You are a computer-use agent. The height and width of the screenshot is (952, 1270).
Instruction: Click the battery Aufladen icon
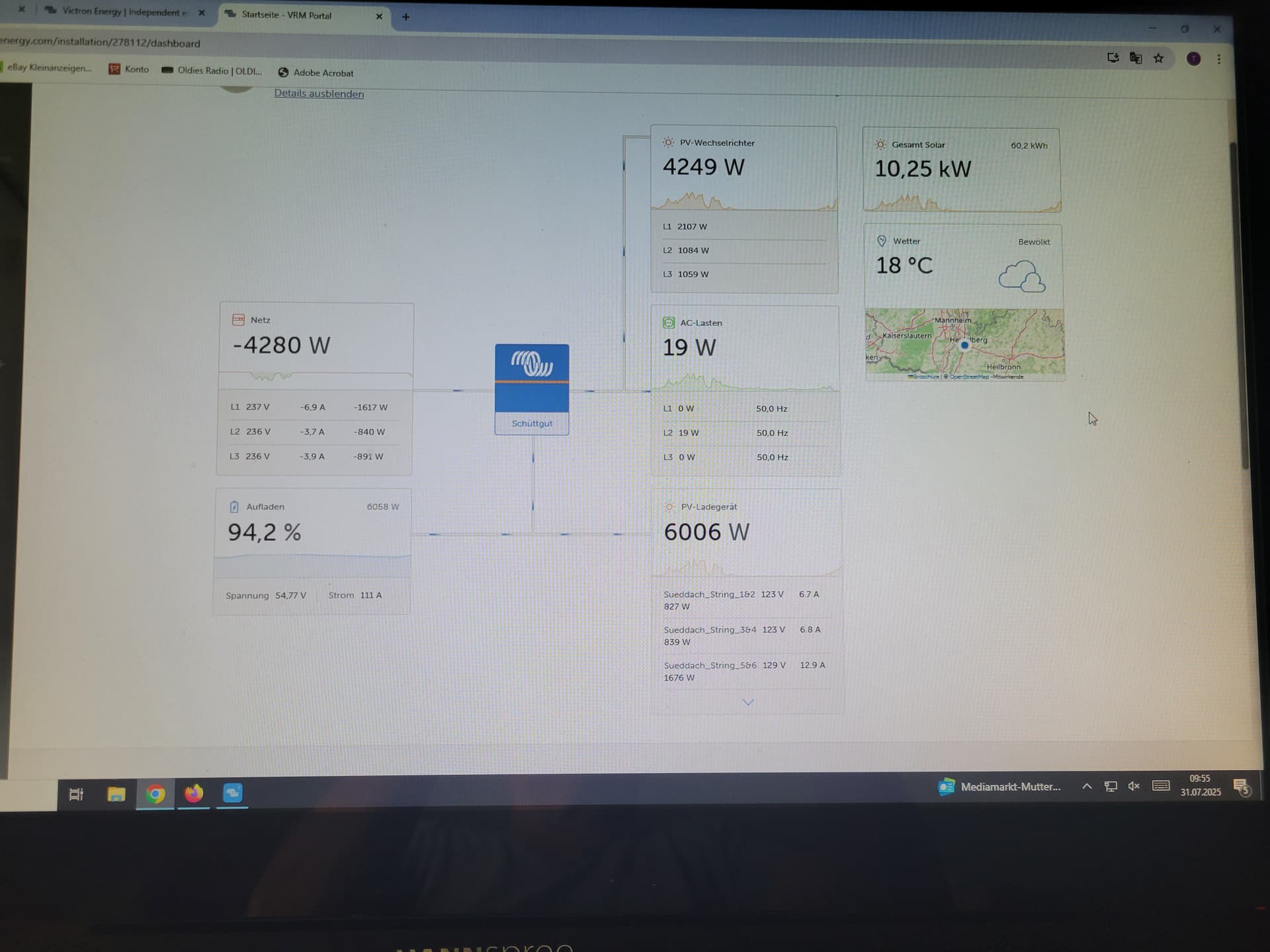[234, 507]
